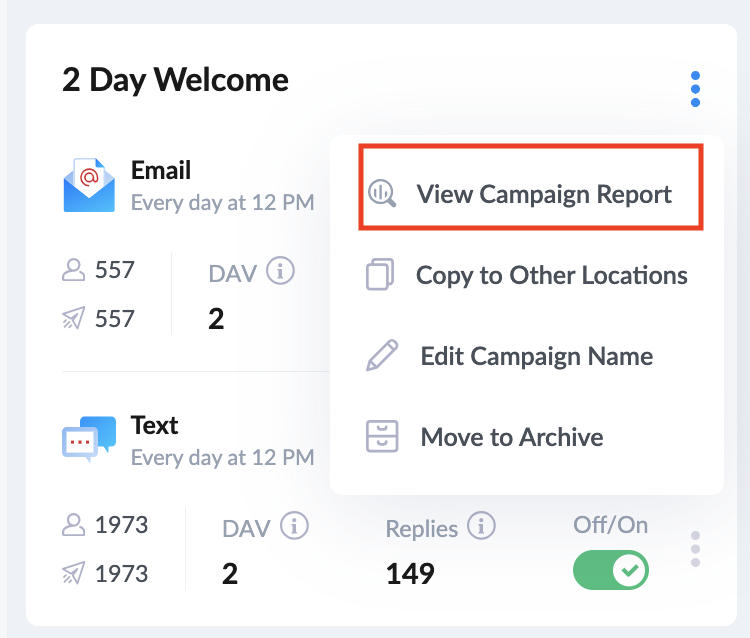This screenshot has height=638, width=750.
Task: Select Edit Campaign Name option
Action: pos(536,356)
